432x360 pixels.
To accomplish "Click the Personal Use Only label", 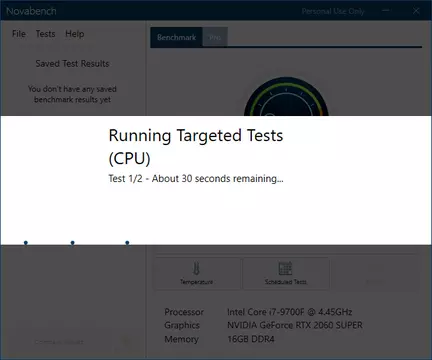I will pos(333,11).
